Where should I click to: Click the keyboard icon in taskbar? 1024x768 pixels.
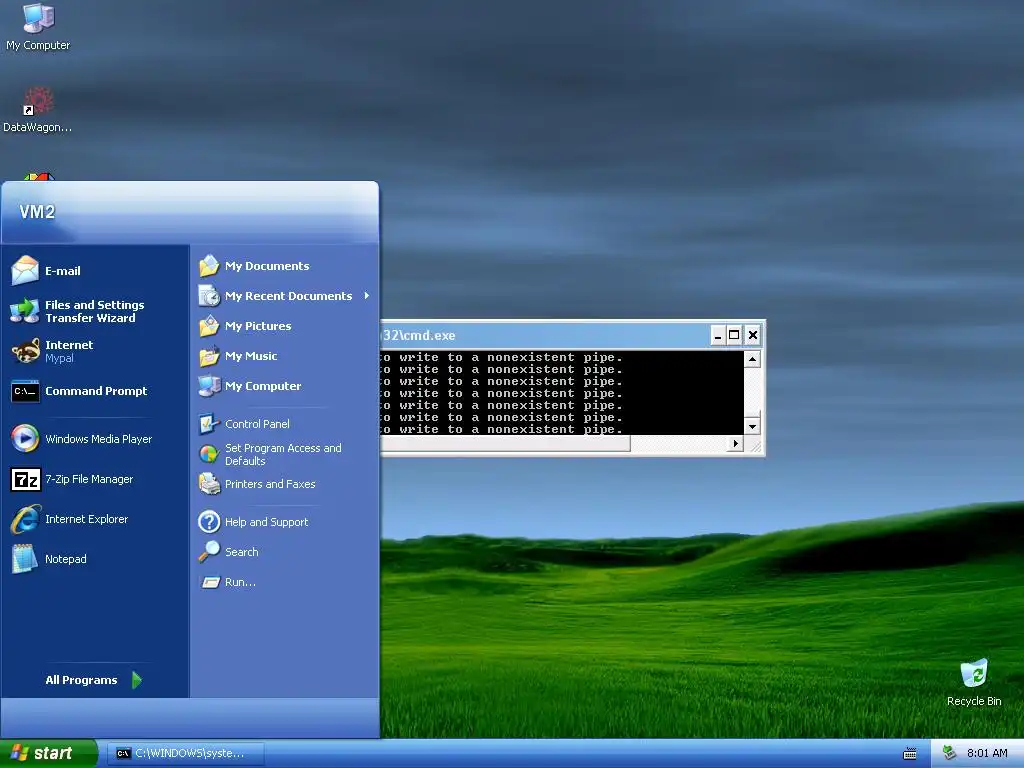[x=909, y=754]
